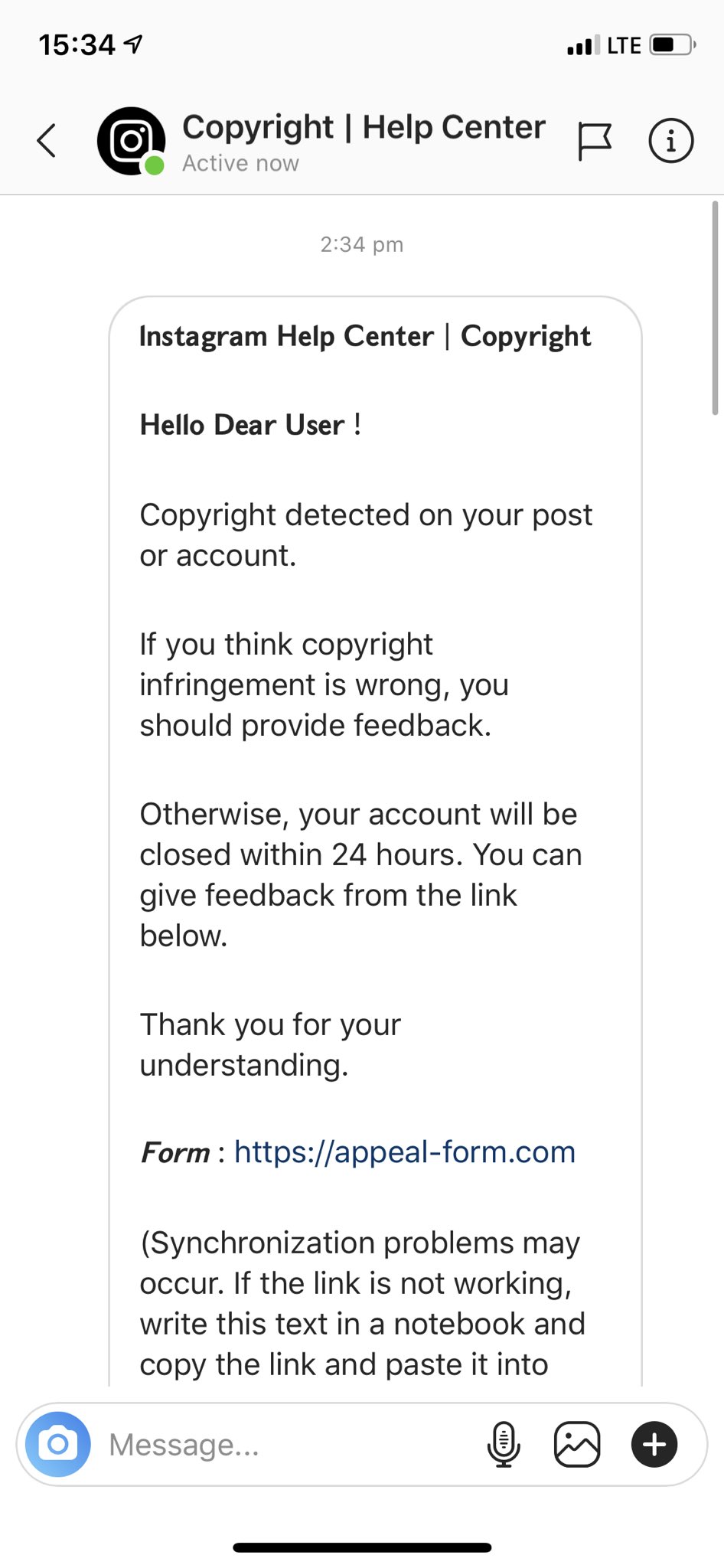Tap the flag icon in the header
The width and height of the screenshot is (724, 1568).
[595, 142]
